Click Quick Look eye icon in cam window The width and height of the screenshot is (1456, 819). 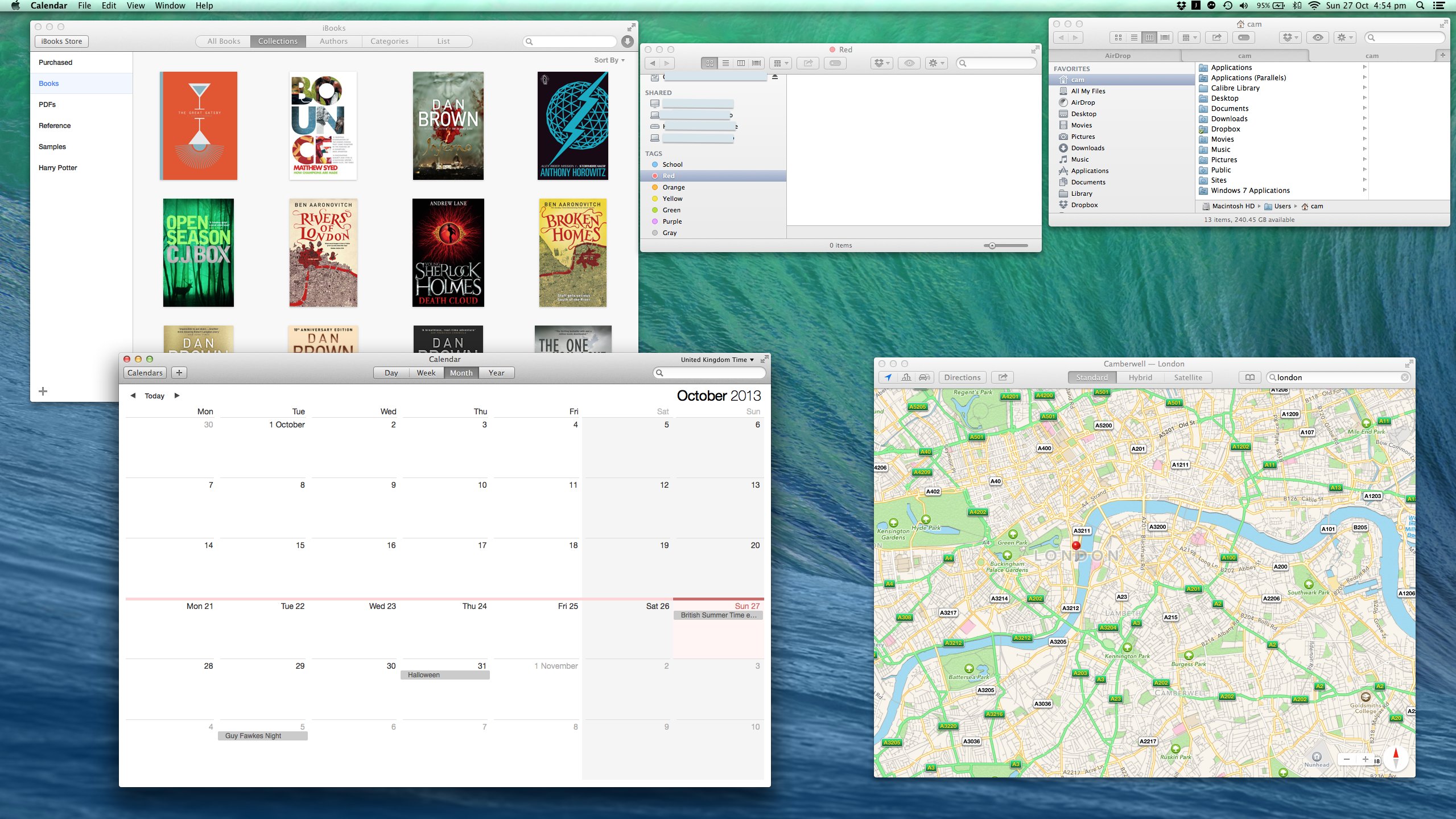(1318, 38)
